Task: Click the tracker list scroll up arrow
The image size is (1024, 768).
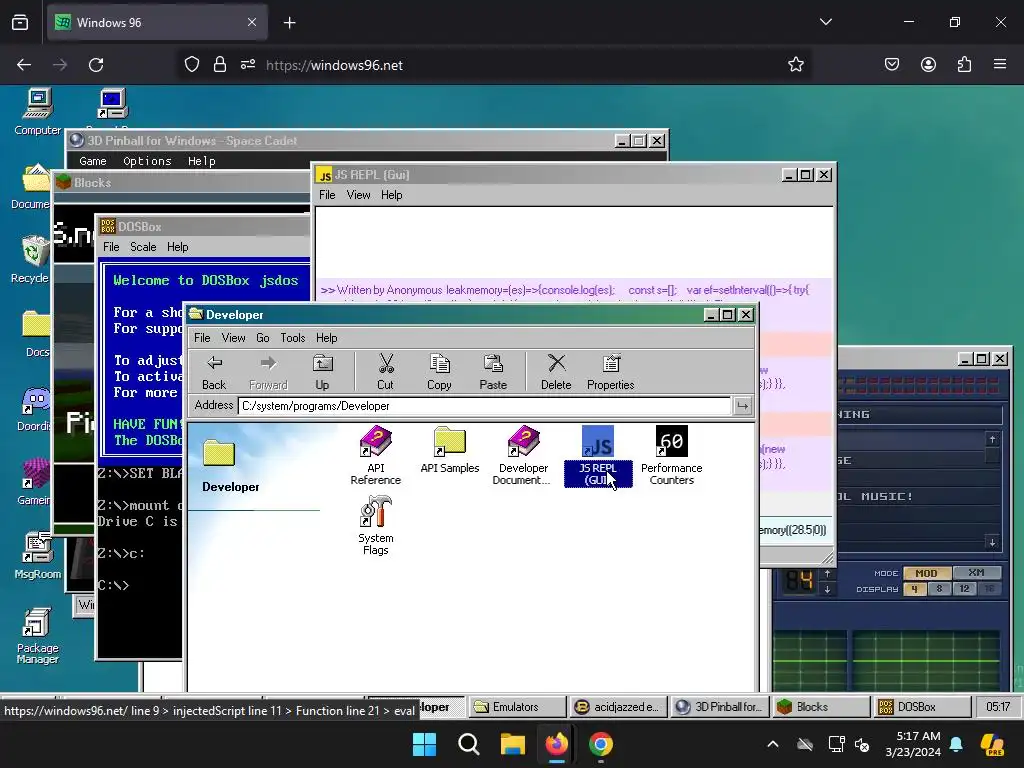Action: click(x=993, y=440)
